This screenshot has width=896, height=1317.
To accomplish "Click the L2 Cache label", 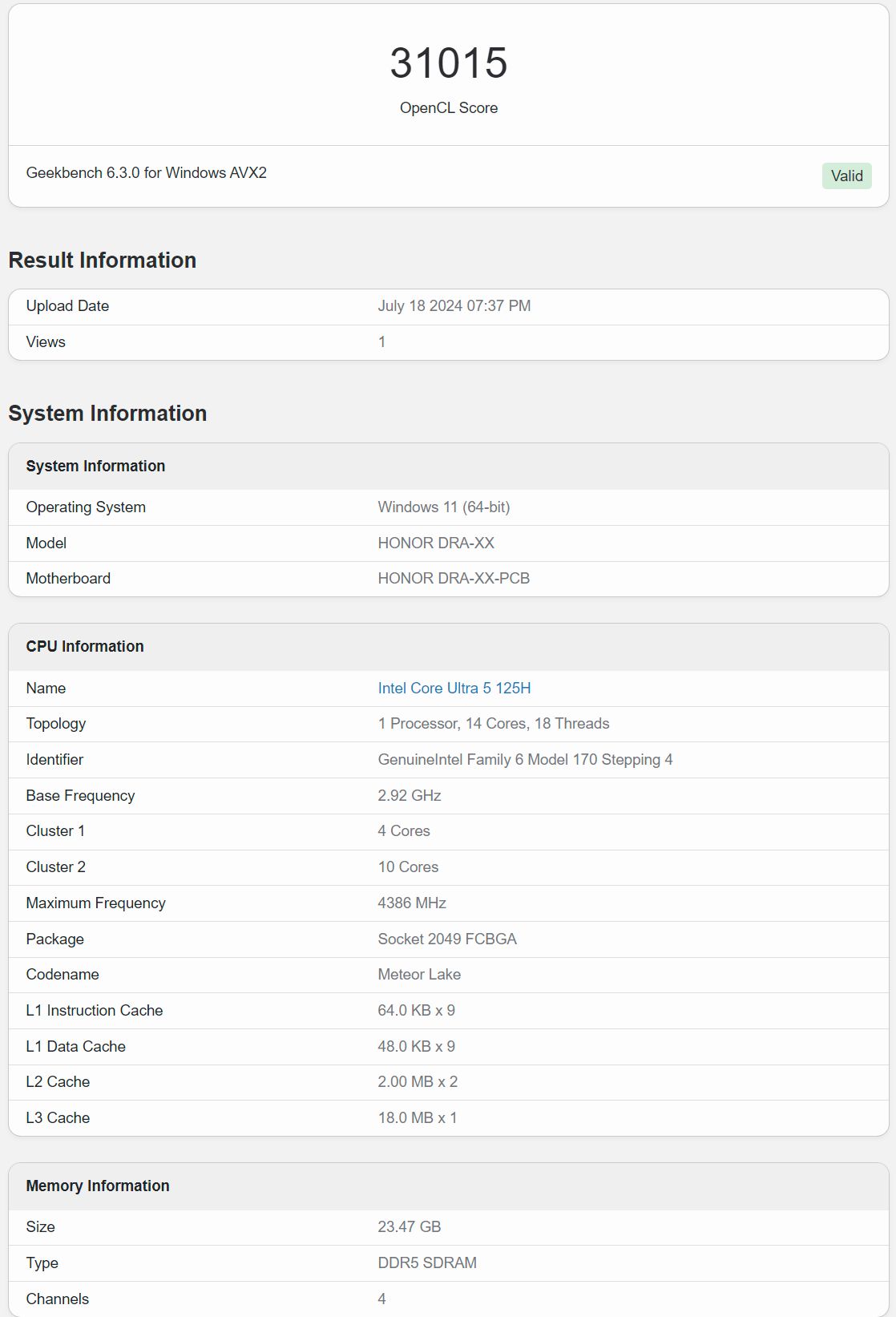I will pos(58,1081).
